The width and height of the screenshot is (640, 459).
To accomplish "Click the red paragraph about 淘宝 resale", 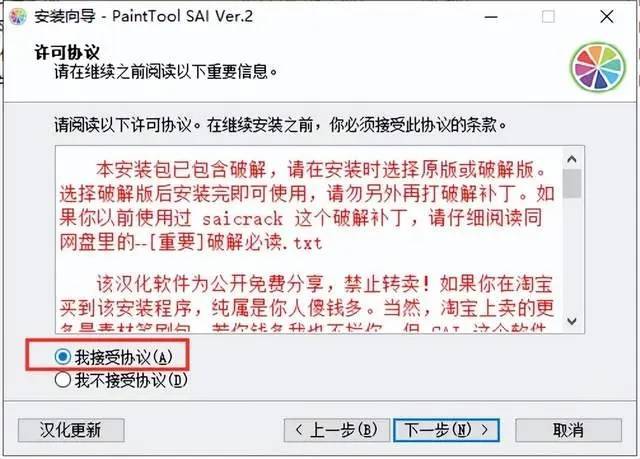I will click(307, 303).
